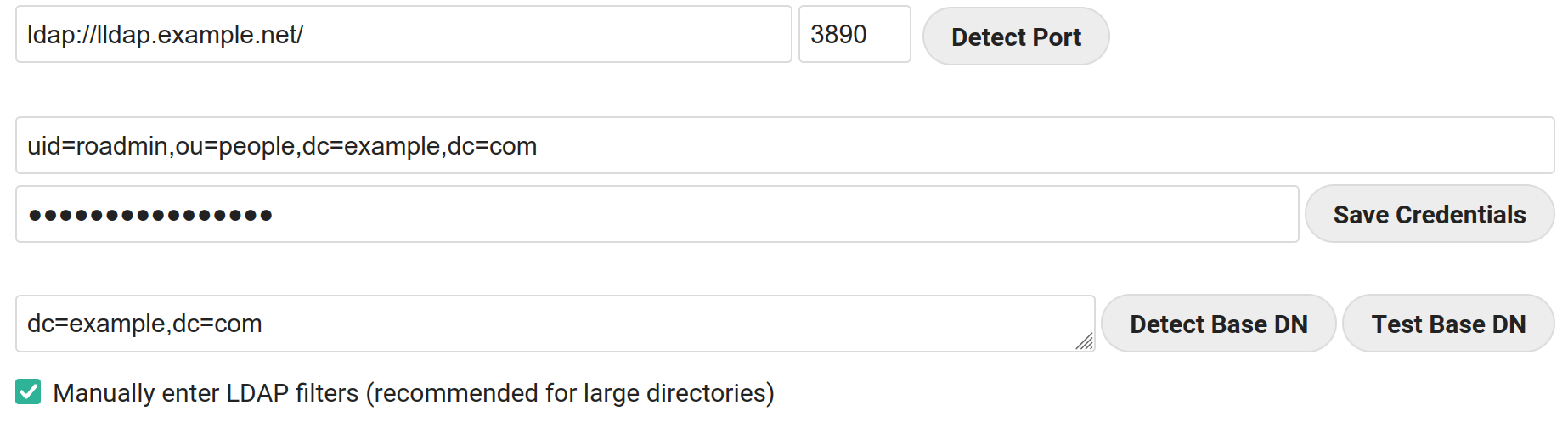
Task: Click the green checkmark icon
Action: [28, 392]
